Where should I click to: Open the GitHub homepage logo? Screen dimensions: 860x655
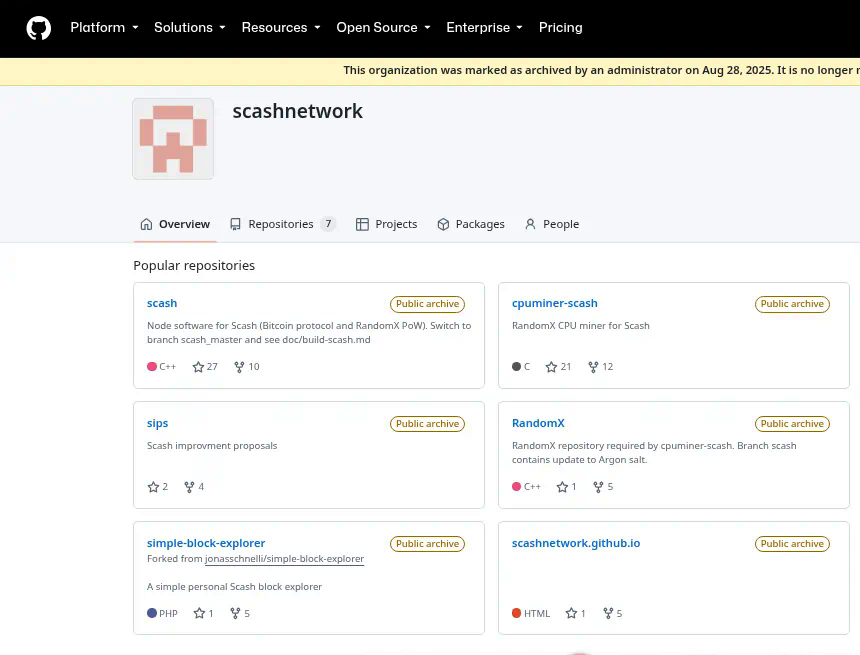pos(38,28)
